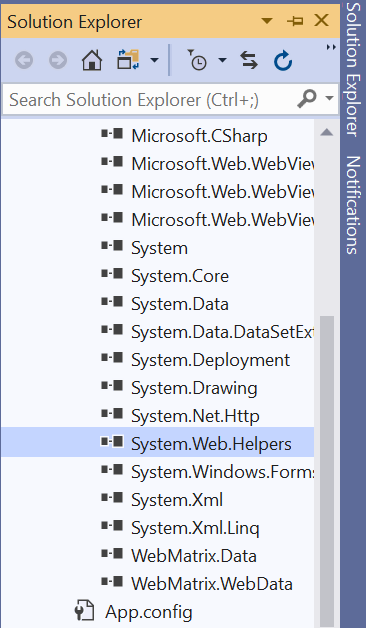366x628 pixels.
Task: Select the System.Data.DataSetExtensions reference
Action: point(222,332)
